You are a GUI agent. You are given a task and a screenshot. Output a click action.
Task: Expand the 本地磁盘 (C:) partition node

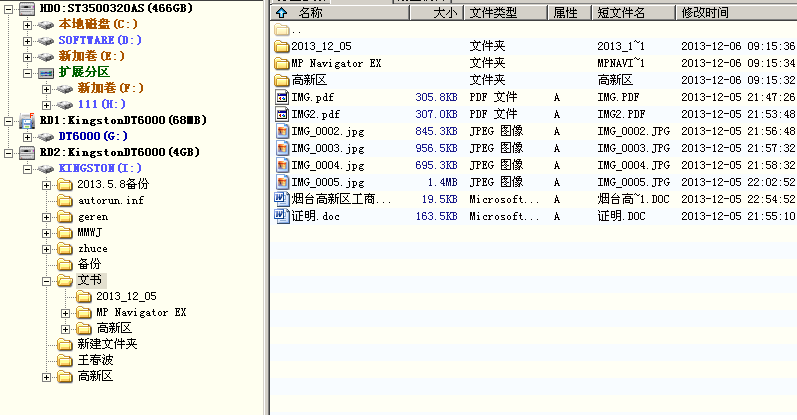click(28, 24)
